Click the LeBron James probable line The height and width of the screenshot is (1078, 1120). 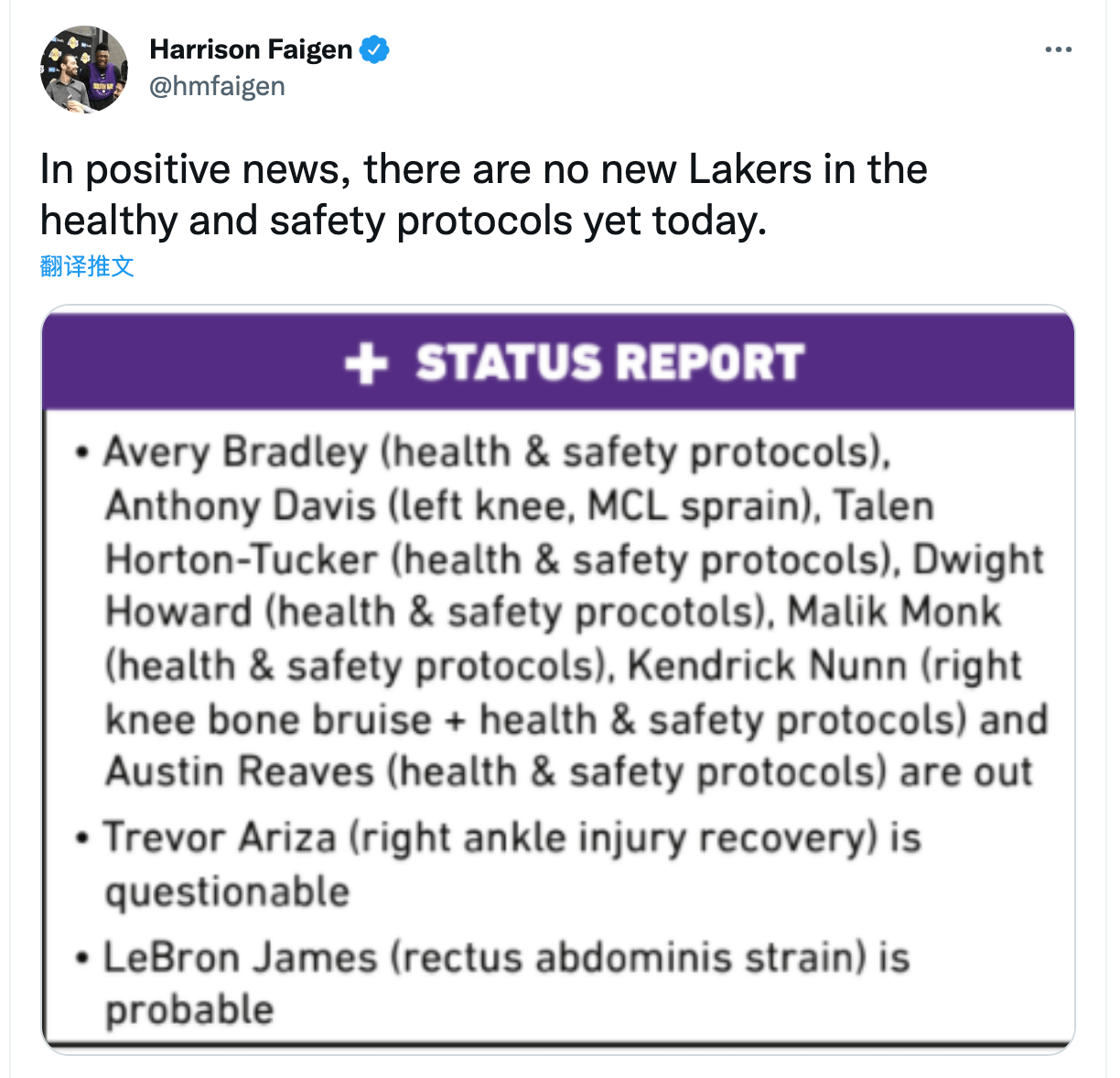coord(507,984)
